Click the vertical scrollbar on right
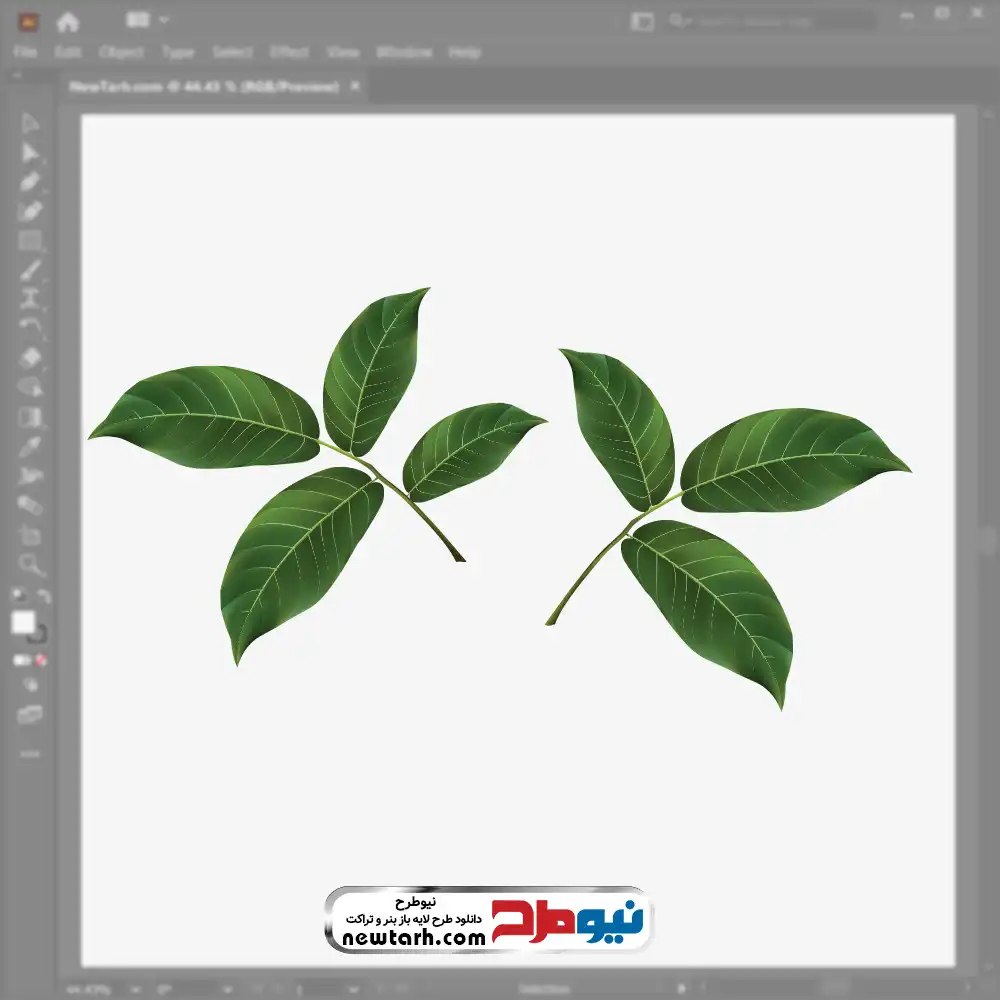The image size is (1000, 1000). click(x=988, y=541)
